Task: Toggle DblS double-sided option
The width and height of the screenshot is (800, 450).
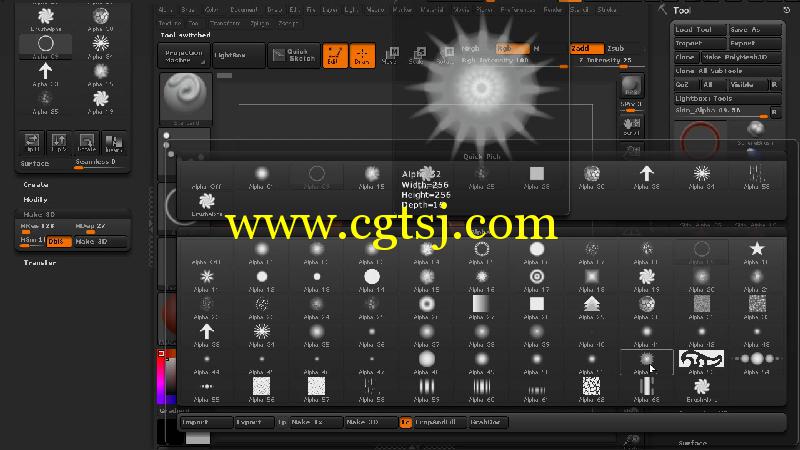Action: 59,241
